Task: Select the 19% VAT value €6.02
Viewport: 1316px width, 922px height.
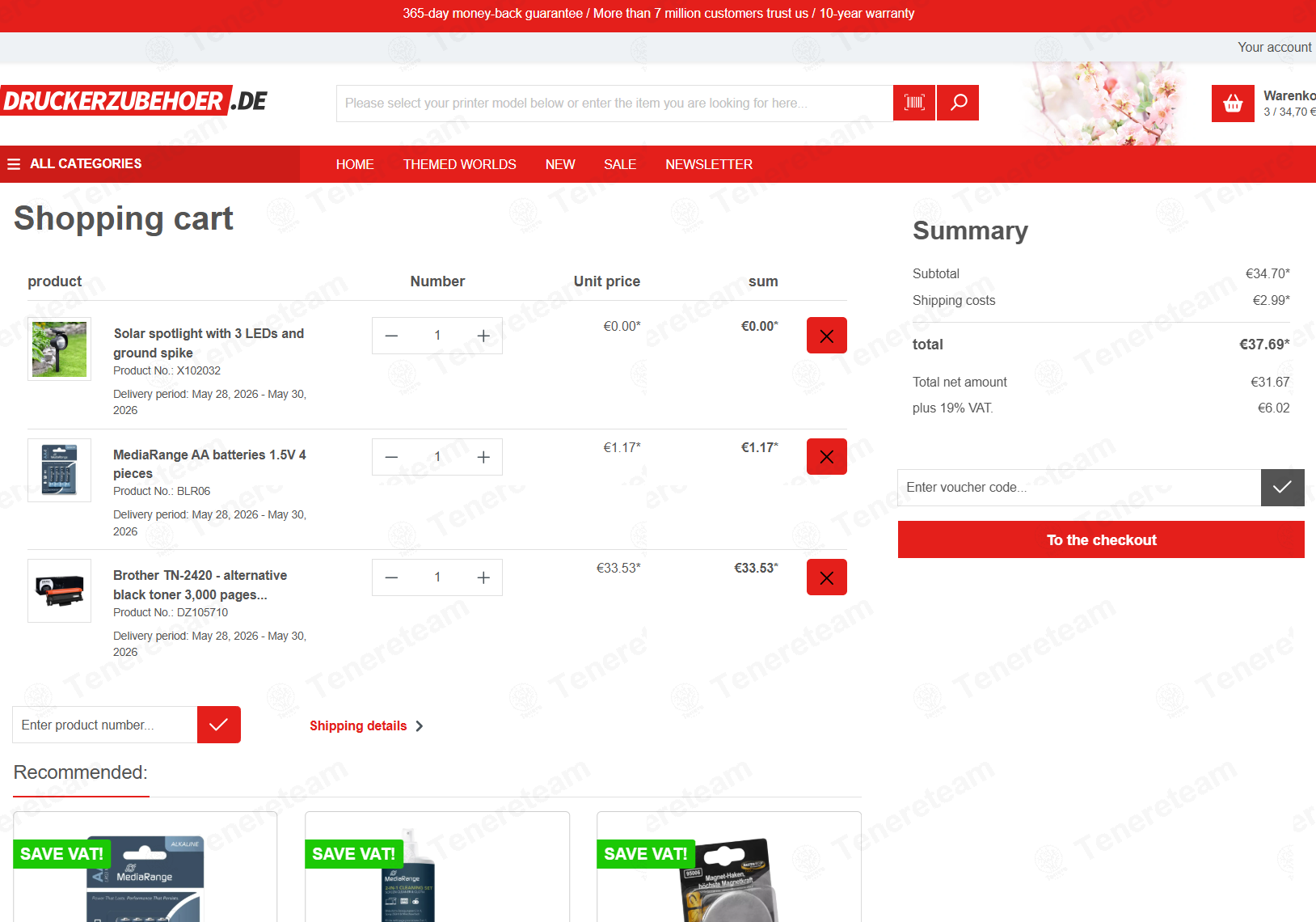Action: (1273, 408)
